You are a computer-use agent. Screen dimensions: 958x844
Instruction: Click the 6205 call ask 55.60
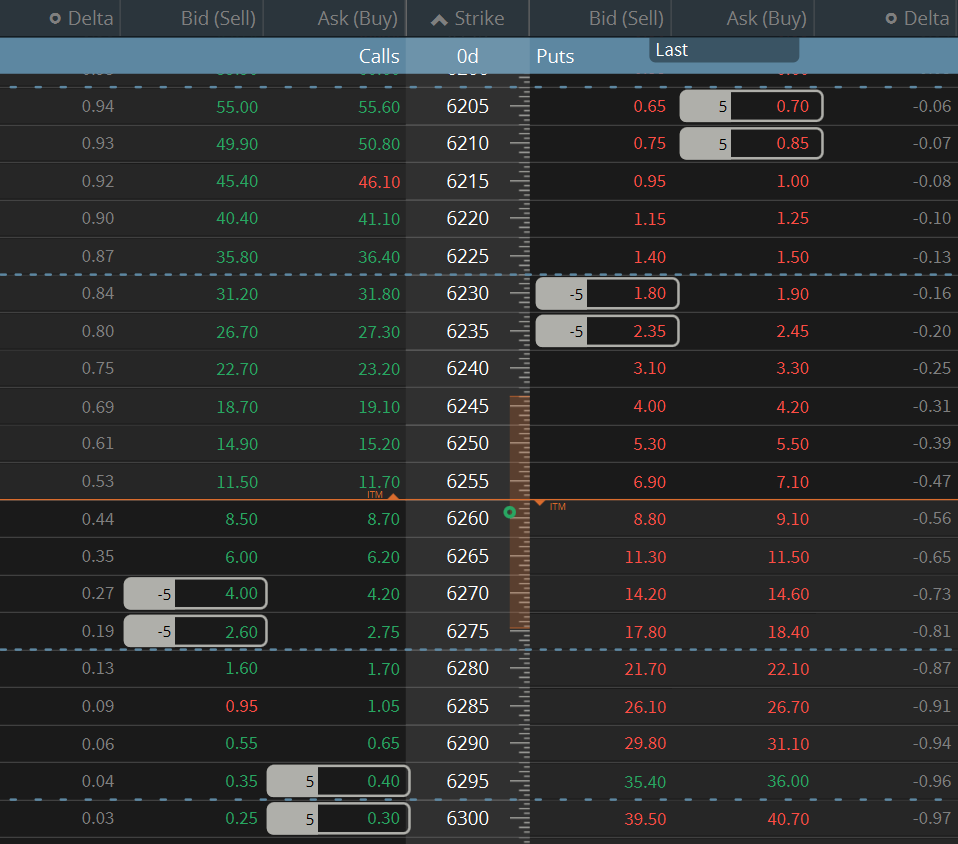coord(379,107)
